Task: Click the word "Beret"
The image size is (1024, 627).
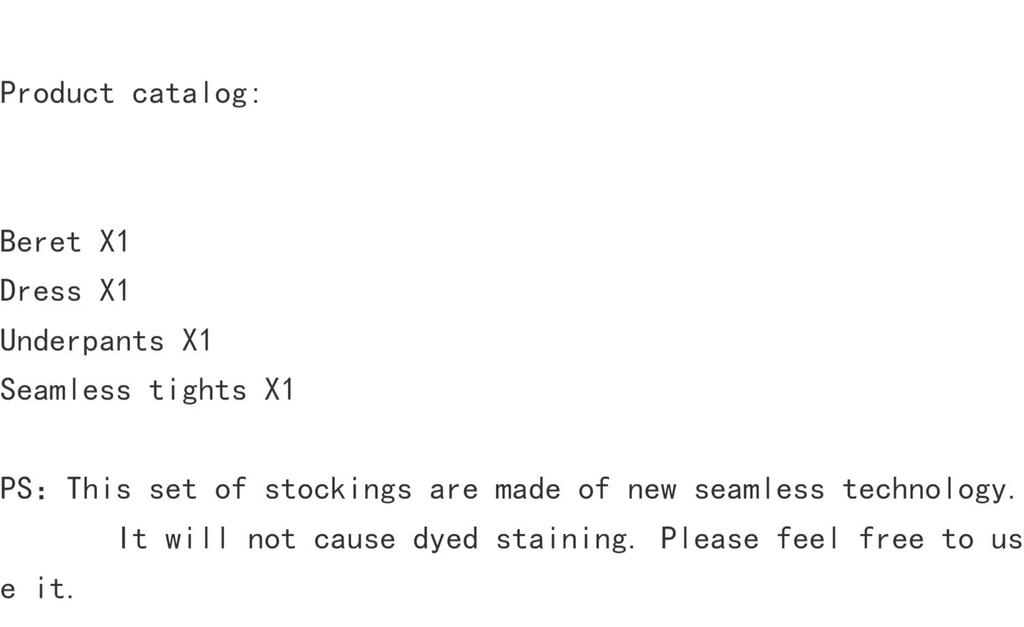Action: point(40,242)
